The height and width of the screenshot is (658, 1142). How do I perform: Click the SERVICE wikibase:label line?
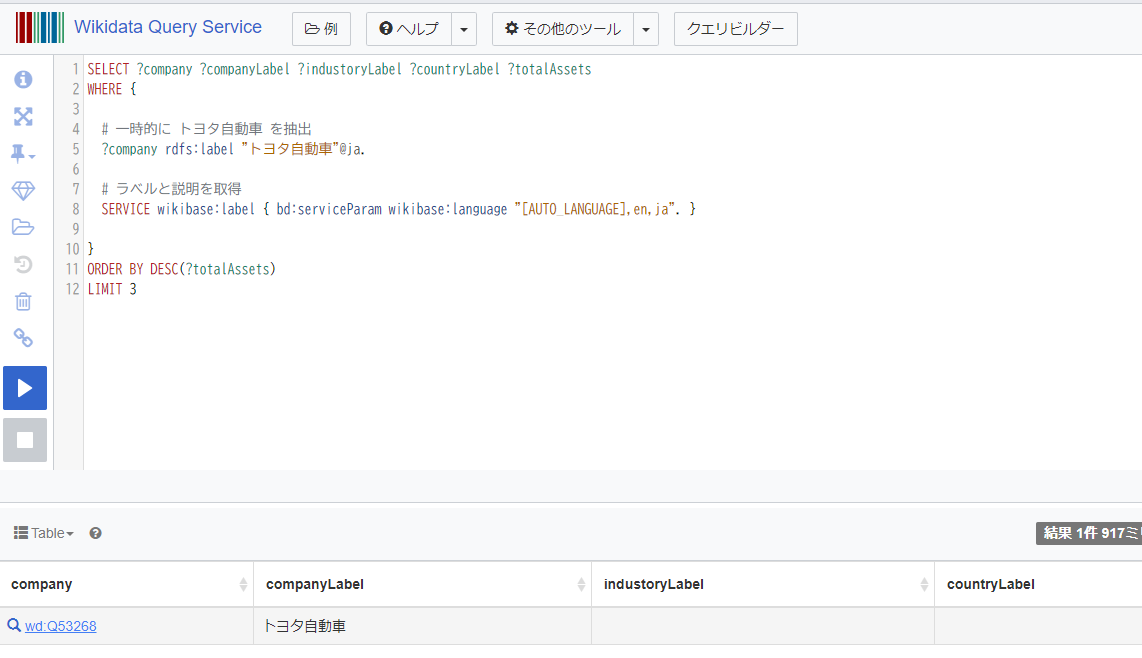(398, 210)
